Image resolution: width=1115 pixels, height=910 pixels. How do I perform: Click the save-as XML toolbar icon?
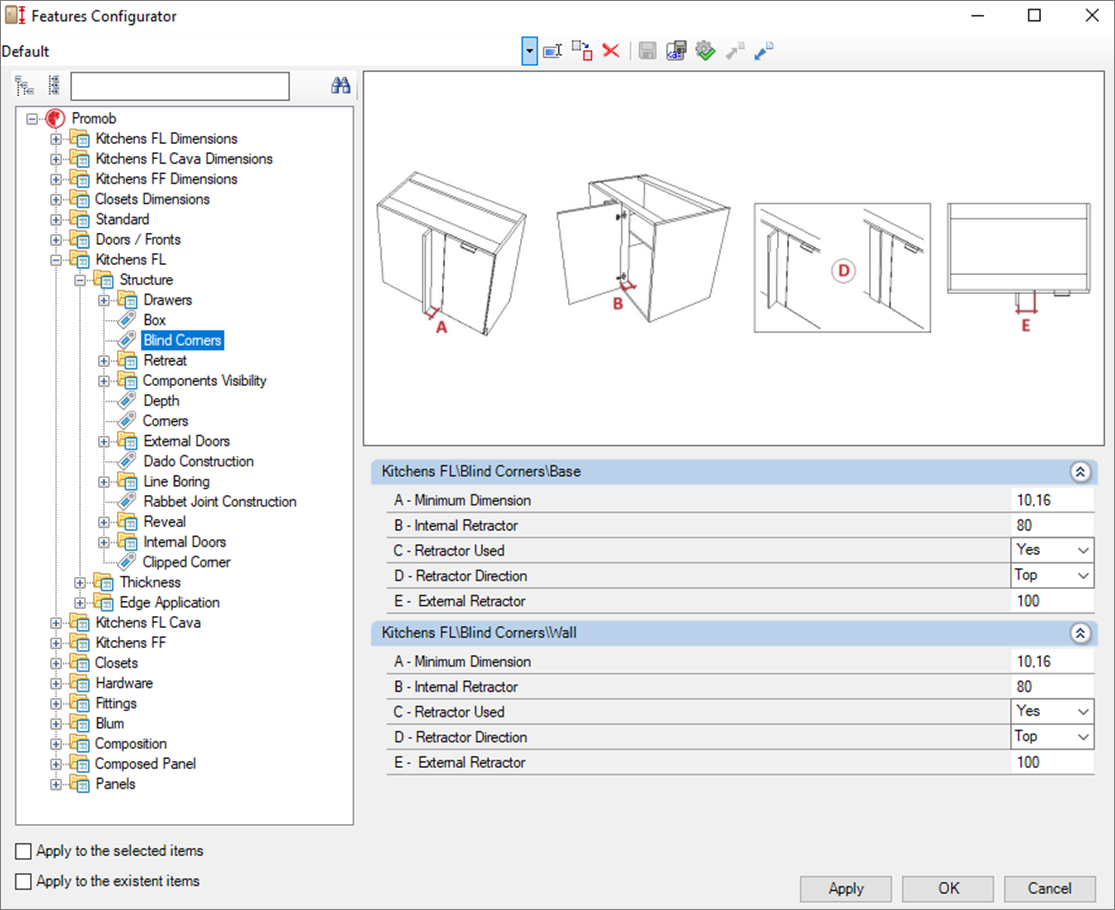click(676, 51)
